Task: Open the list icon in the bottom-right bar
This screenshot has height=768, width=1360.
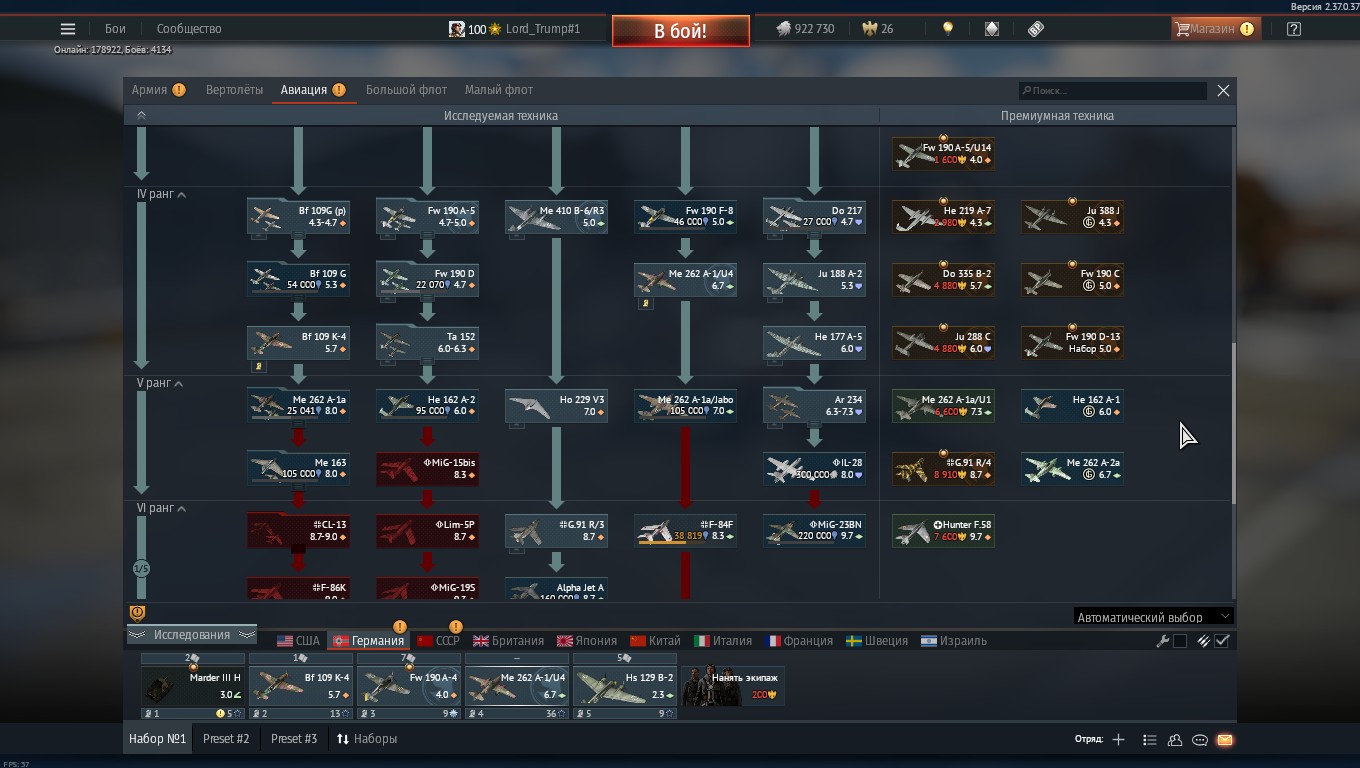Action: (1149, 740)
